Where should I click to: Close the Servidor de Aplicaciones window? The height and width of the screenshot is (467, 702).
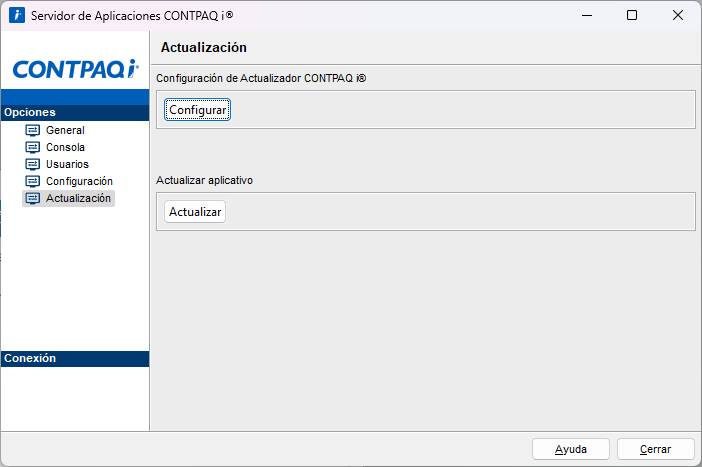[678, 15]
